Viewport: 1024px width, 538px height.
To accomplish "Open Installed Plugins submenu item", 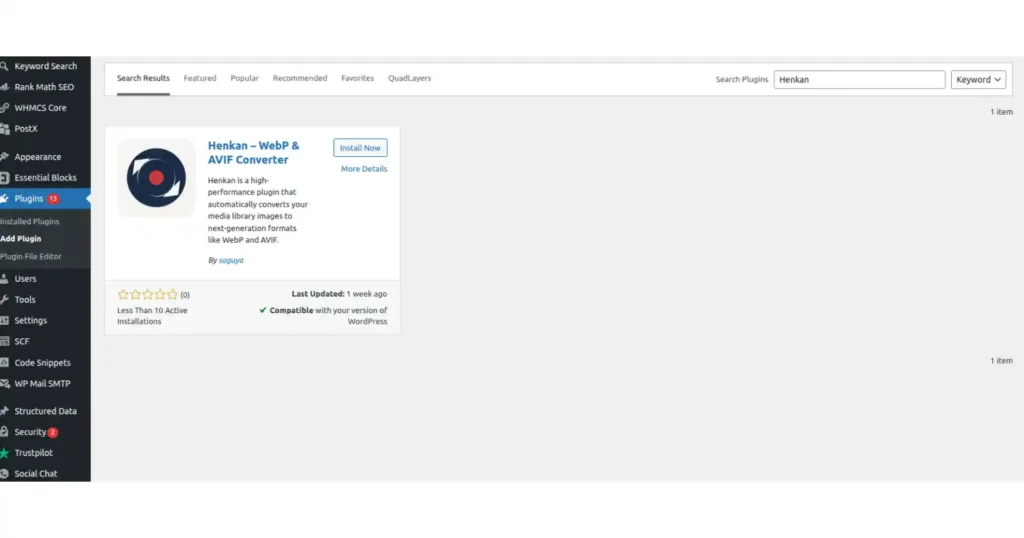I will pos(29,221).
